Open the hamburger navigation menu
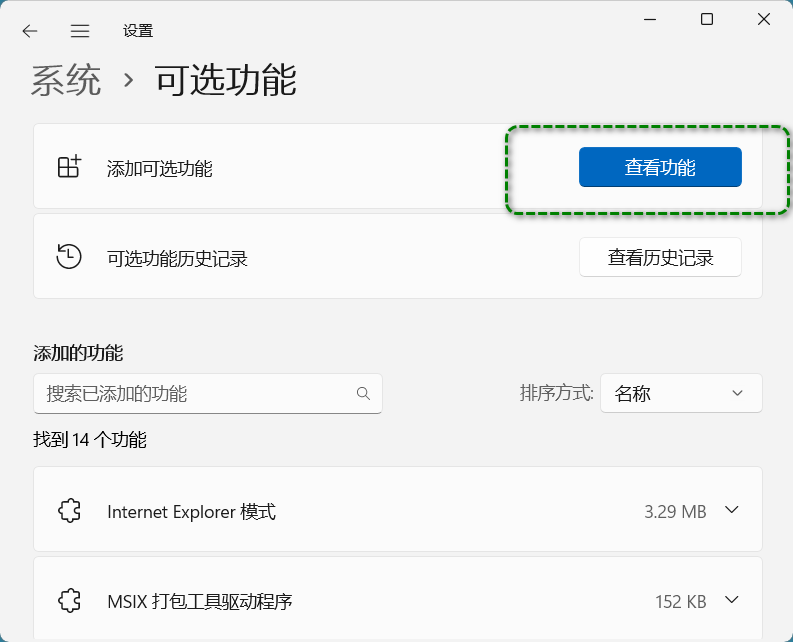The height and width of the screenshot is (642, 793). click(x=80, y=31)
